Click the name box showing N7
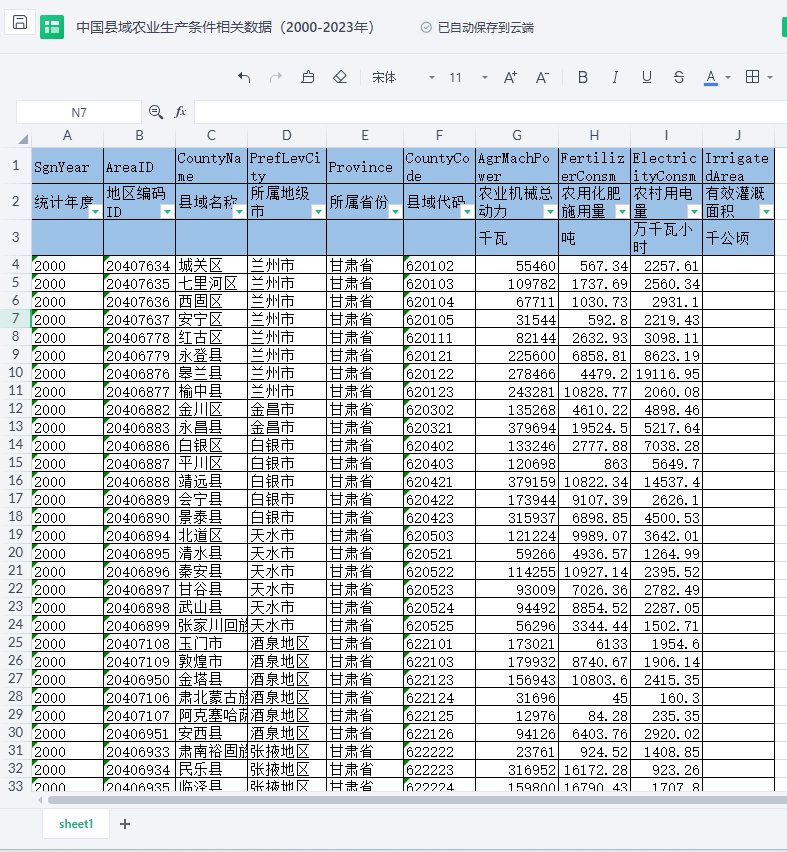The image size is (787, 852). point(79,112)
